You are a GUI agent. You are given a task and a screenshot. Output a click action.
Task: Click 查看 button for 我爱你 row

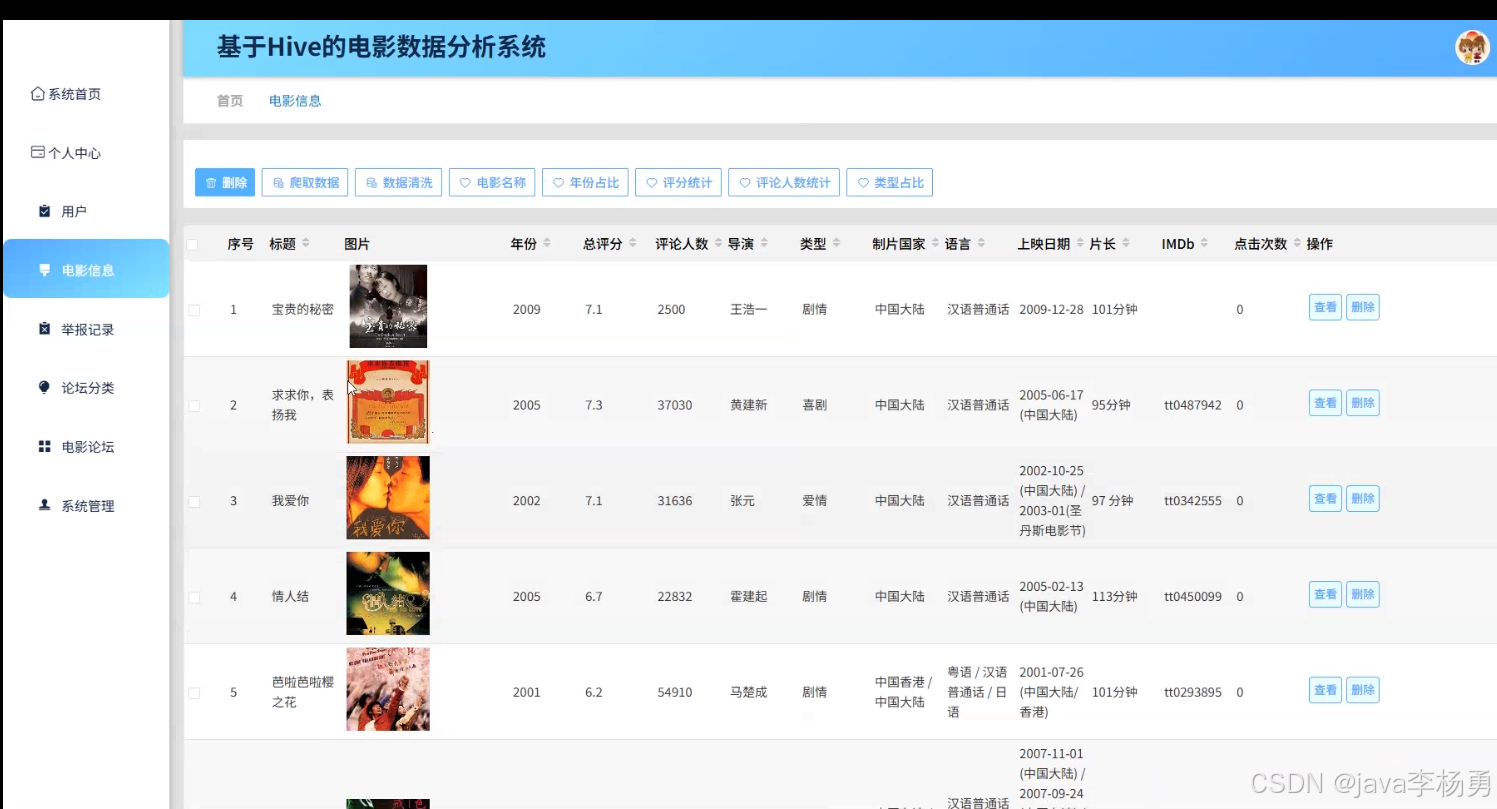coord(1325,498)
